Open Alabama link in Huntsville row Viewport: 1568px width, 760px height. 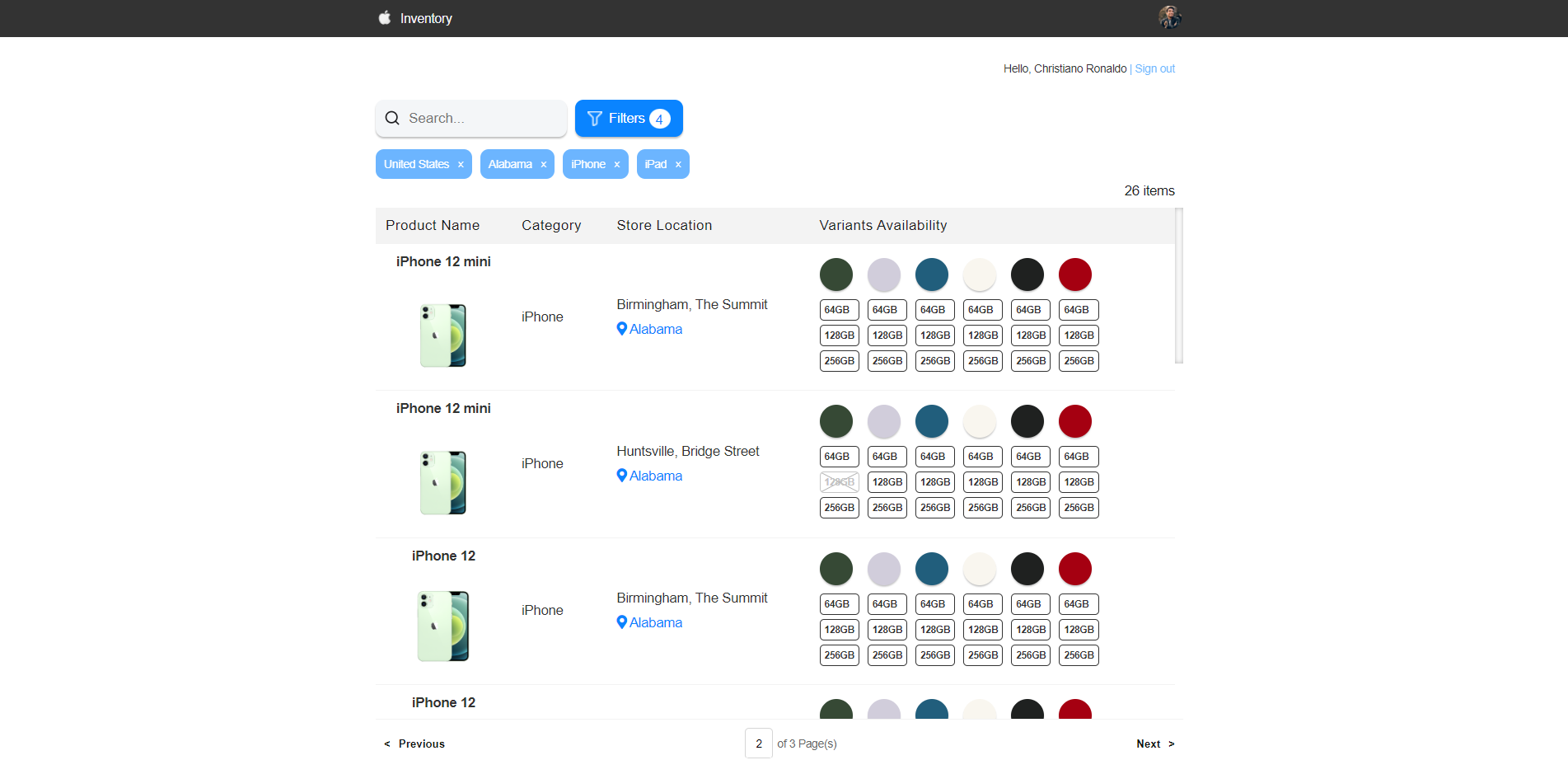pyautogui.click(x=656, y=476)
